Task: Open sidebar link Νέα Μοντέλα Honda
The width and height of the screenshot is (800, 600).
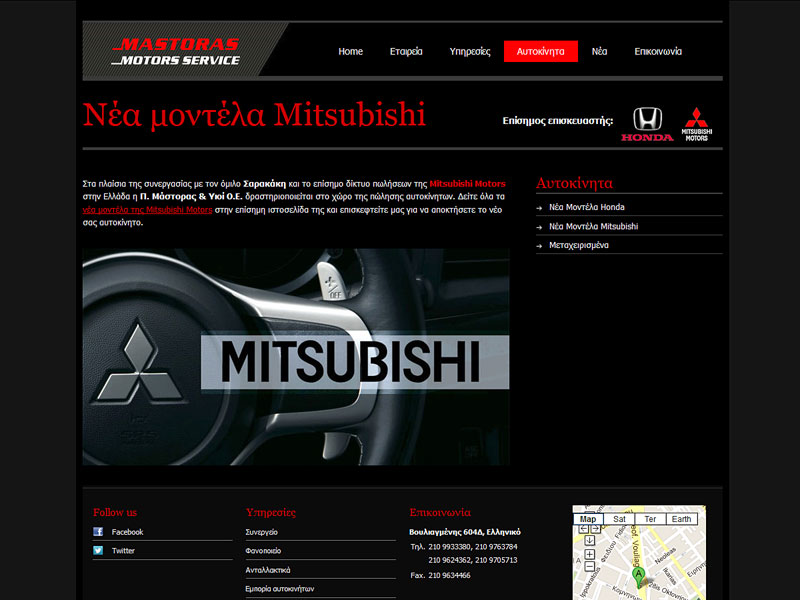Action: (587, 207)
